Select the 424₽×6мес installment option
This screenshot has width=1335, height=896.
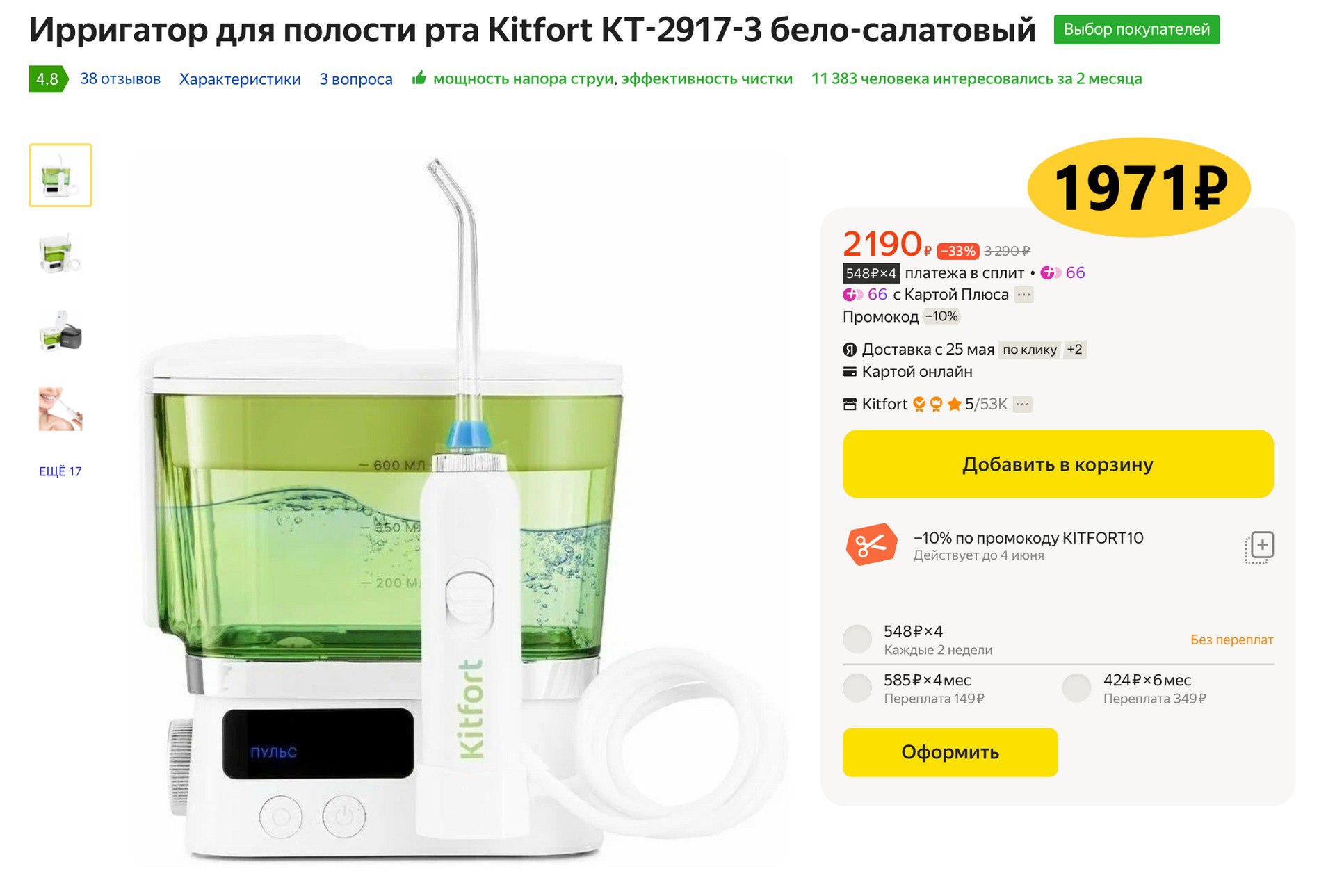tap(1076, 687)
